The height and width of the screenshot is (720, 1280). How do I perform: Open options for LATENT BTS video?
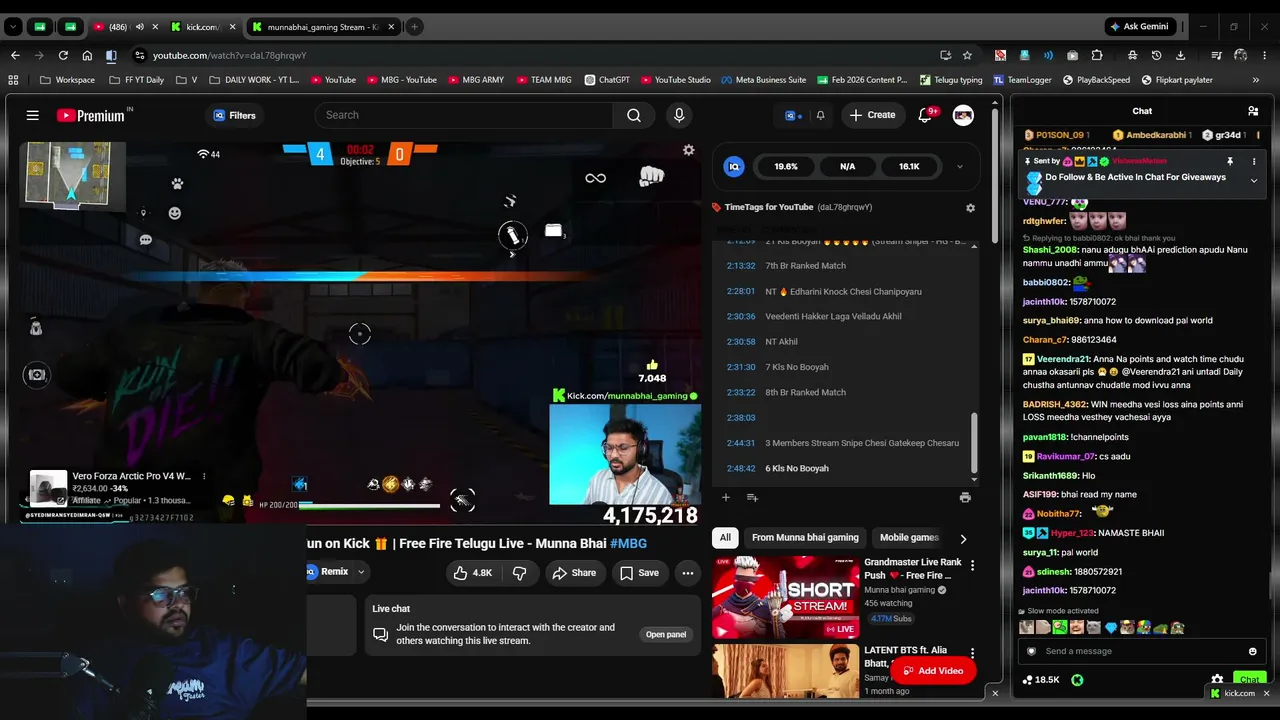[x=972, y=654]
